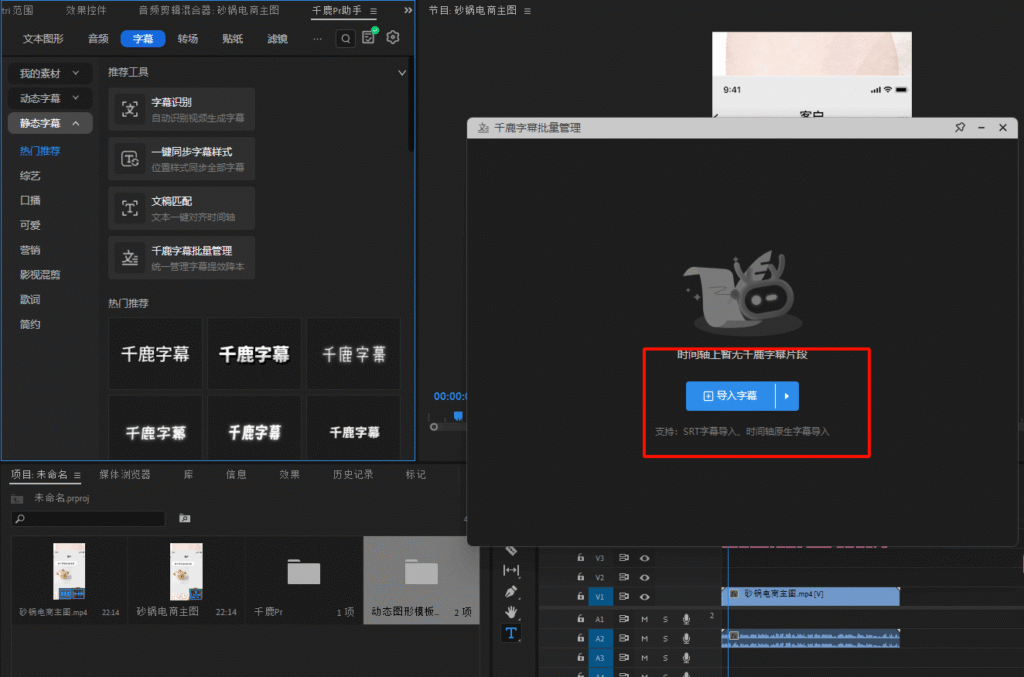
Task: Switch to the 转场 tab
Action: (x=187, y=39)
